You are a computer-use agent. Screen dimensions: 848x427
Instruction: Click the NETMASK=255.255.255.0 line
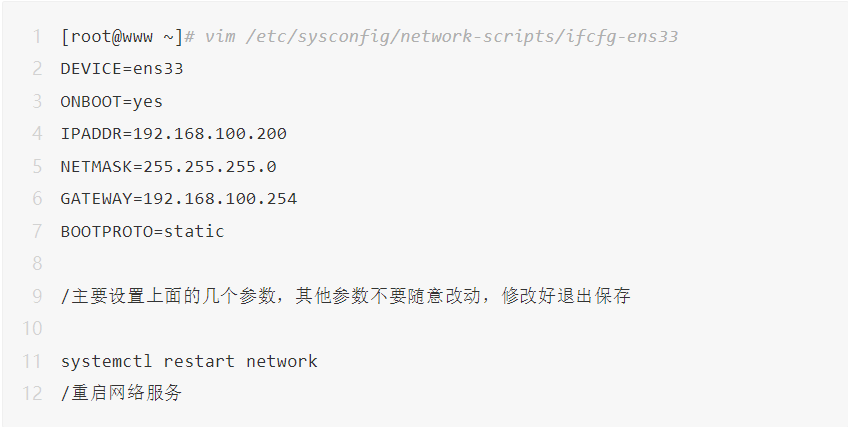[x=168, y=166]
